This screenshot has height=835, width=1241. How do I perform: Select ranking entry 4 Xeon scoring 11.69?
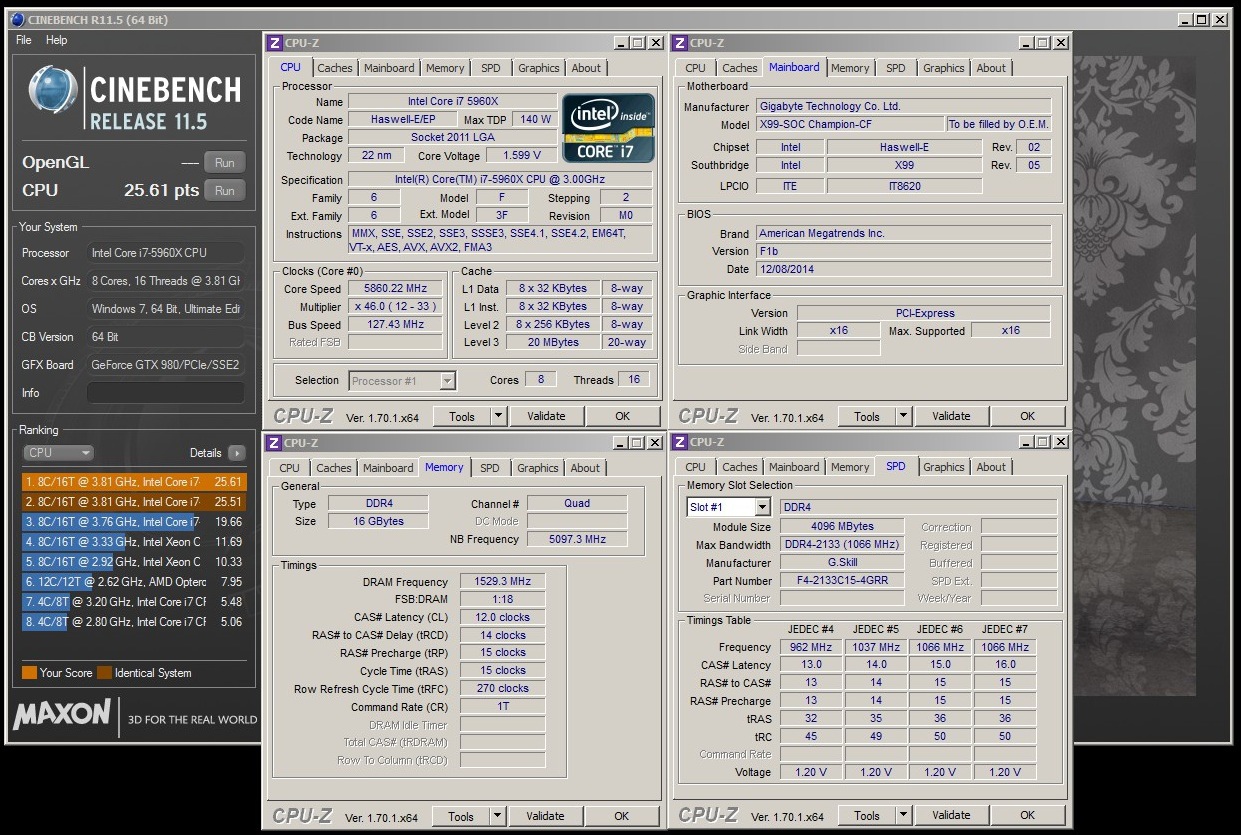134,542
